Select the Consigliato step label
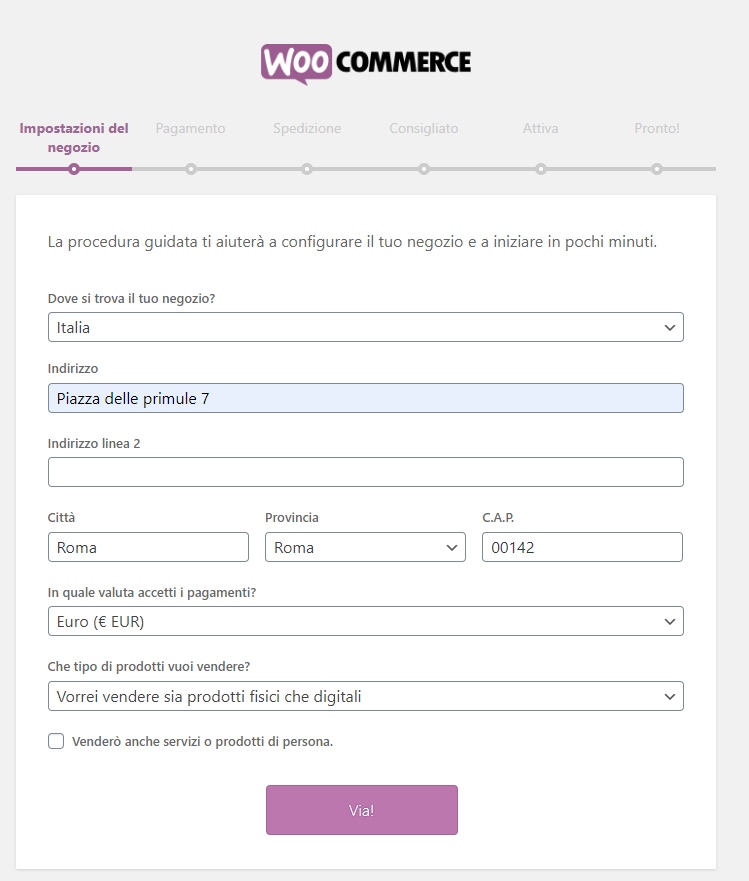The height and width of the screenshot is (881, 749). [x=423, y=128]
